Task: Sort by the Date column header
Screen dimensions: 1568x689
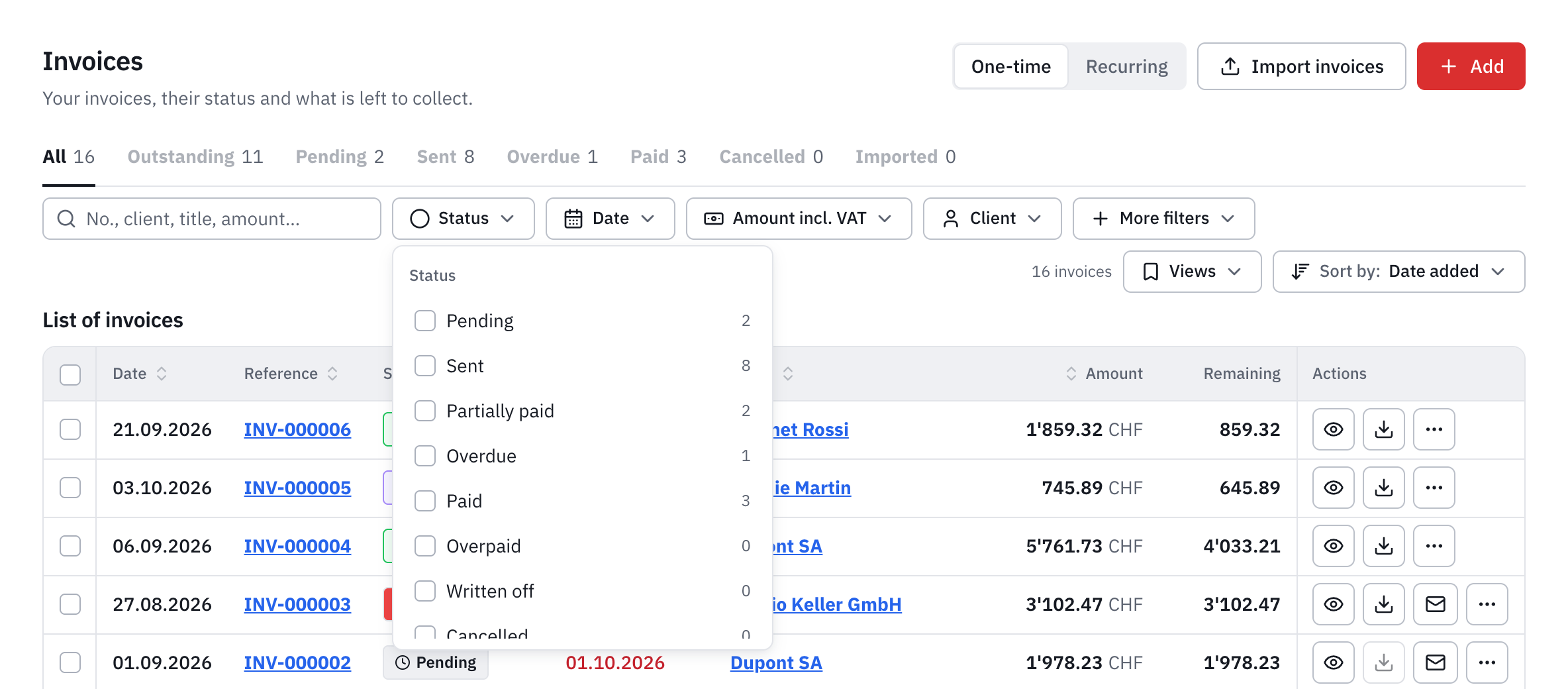Action: 140,374
